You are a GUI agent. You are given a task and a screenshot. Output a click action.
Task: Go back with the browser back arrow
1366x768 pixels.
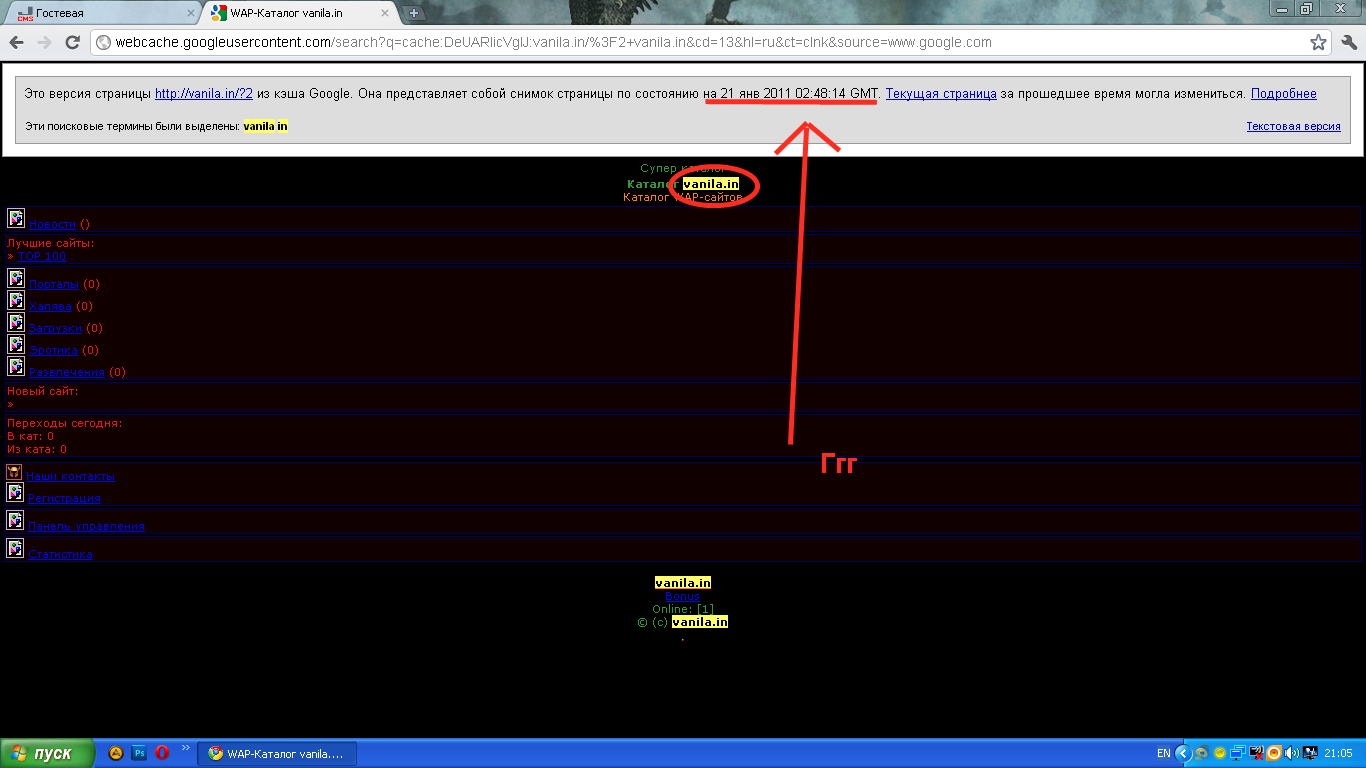[16, 42]
